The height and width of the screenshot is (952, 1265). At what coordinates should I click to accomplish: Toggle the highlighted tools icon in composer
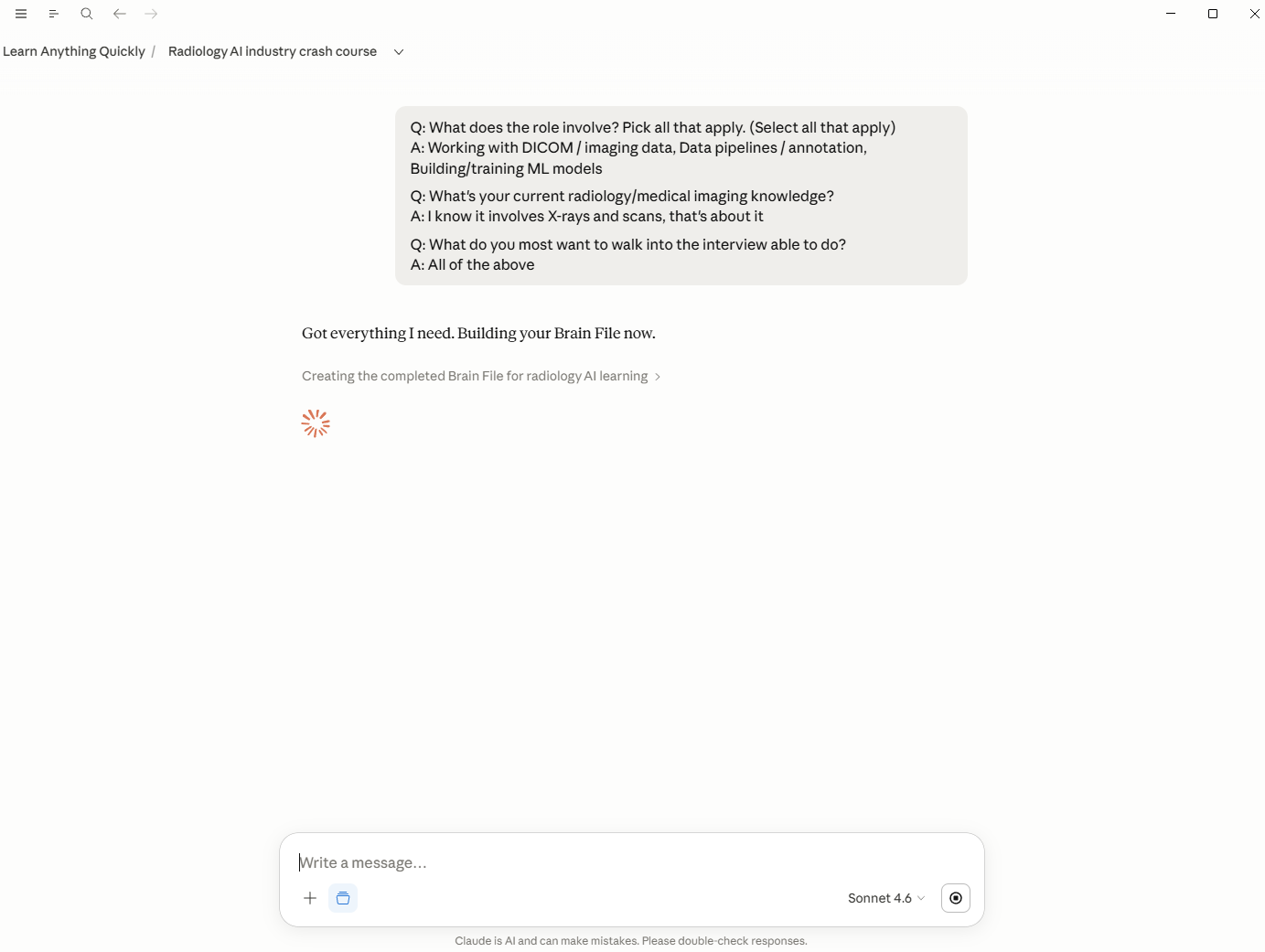point(343,898)
